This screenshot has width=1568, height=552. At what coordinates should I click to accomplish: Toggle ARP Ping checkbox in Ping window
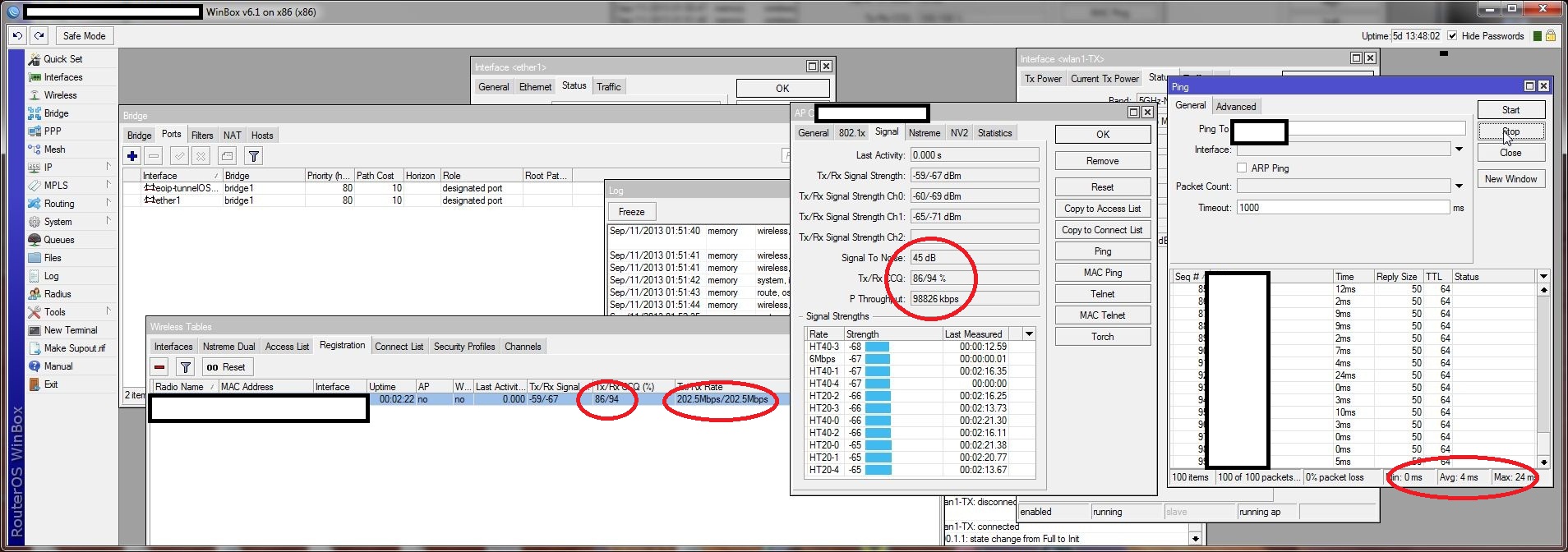pos(1242,168)
